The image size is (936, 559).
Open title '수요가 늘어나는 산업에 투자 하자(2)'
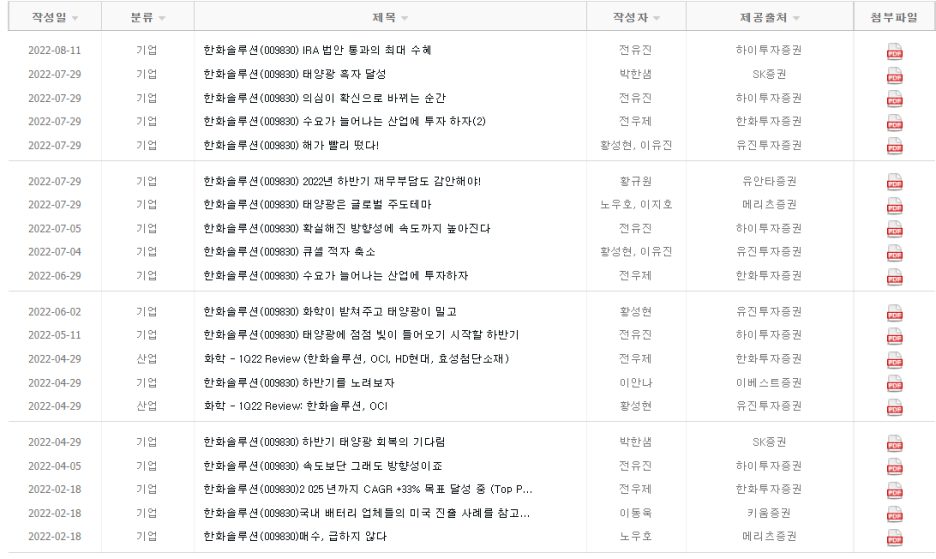(344, 121)
